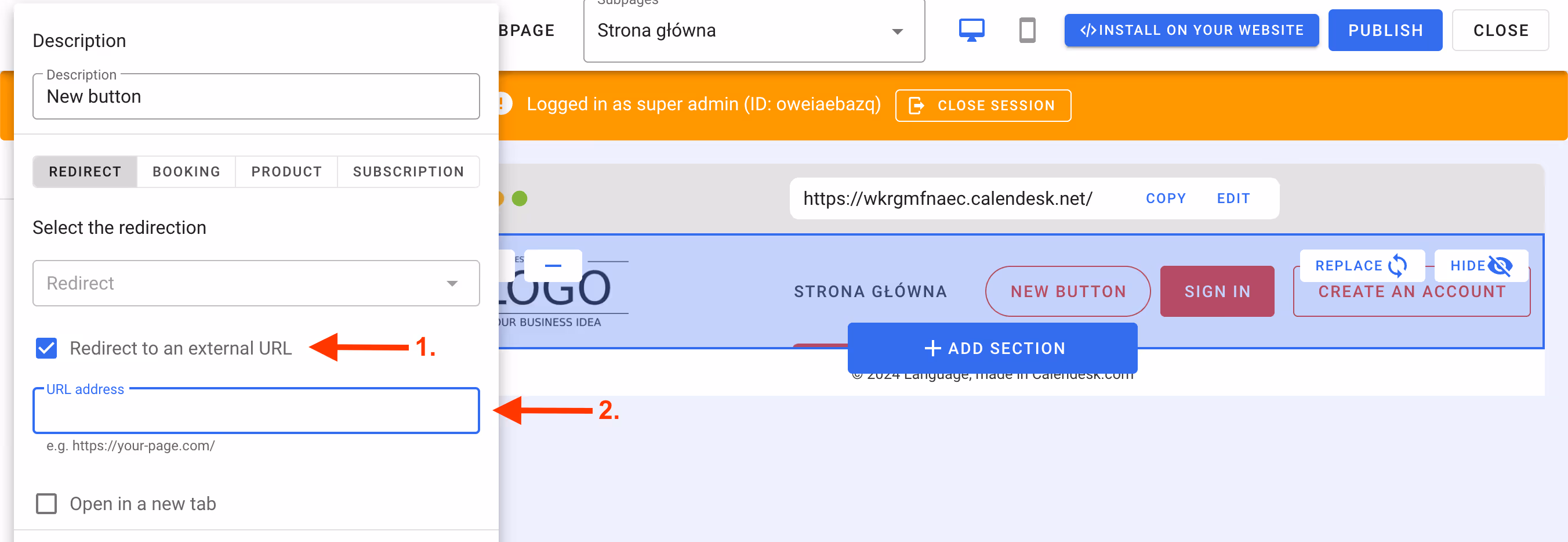Switch to the Booking tab
The height and width of the screenshot is (542, 1568).
click(186, 171)
